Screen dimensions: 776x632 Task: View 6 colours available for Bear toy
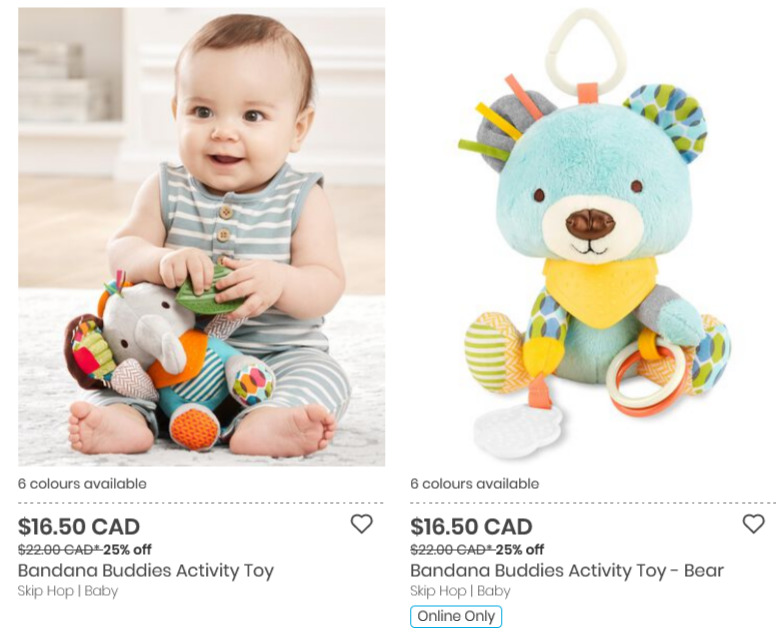pyautogui.click(x=475, y=484)
